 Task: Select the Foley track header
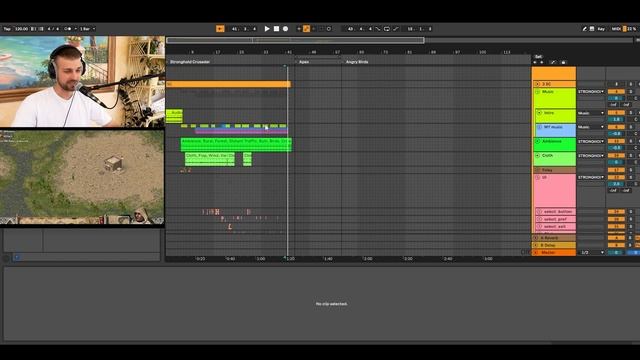[554, 170]
